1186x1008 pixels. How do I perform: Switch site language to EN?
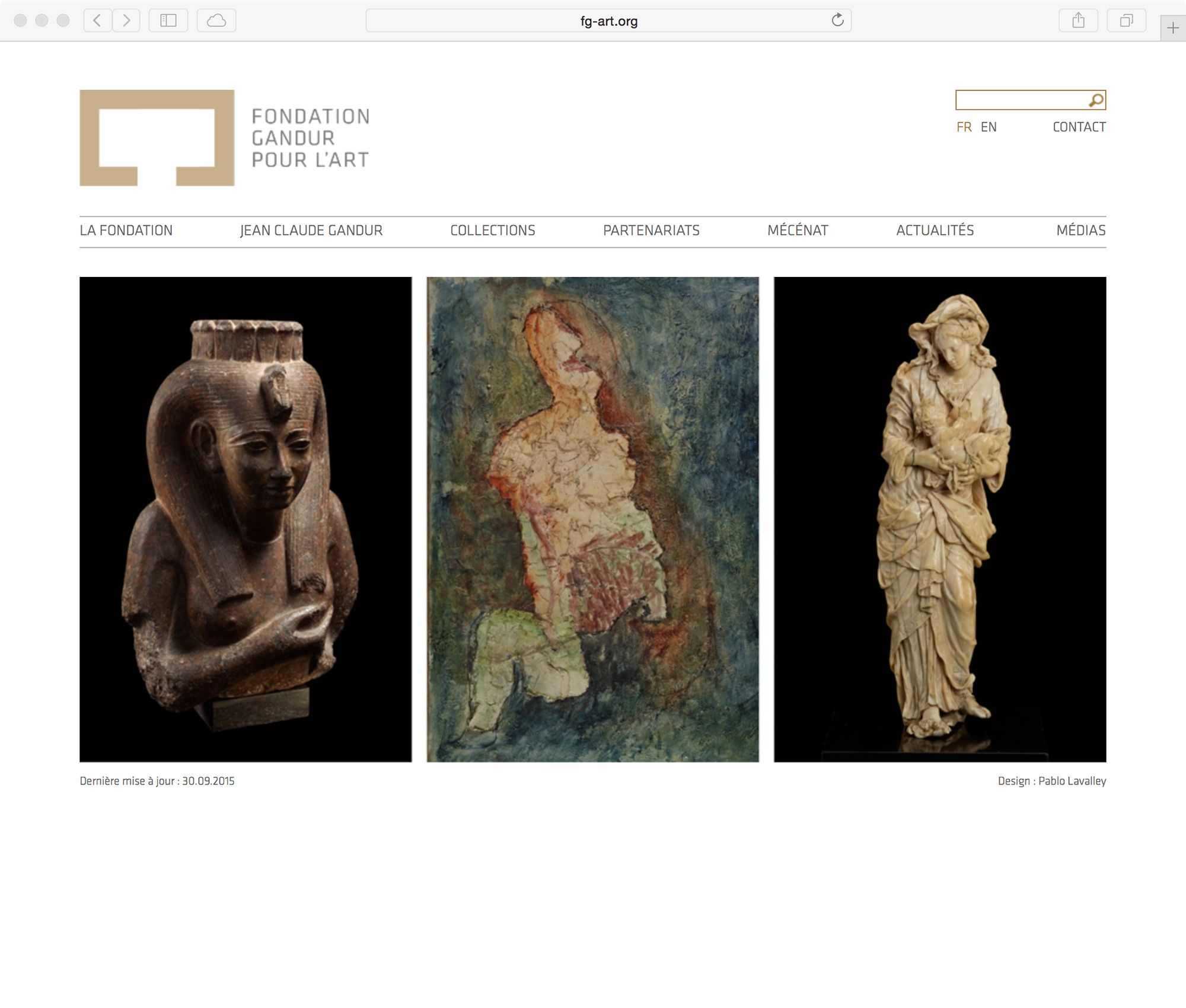pyautogui.click(x=989, y=127)
